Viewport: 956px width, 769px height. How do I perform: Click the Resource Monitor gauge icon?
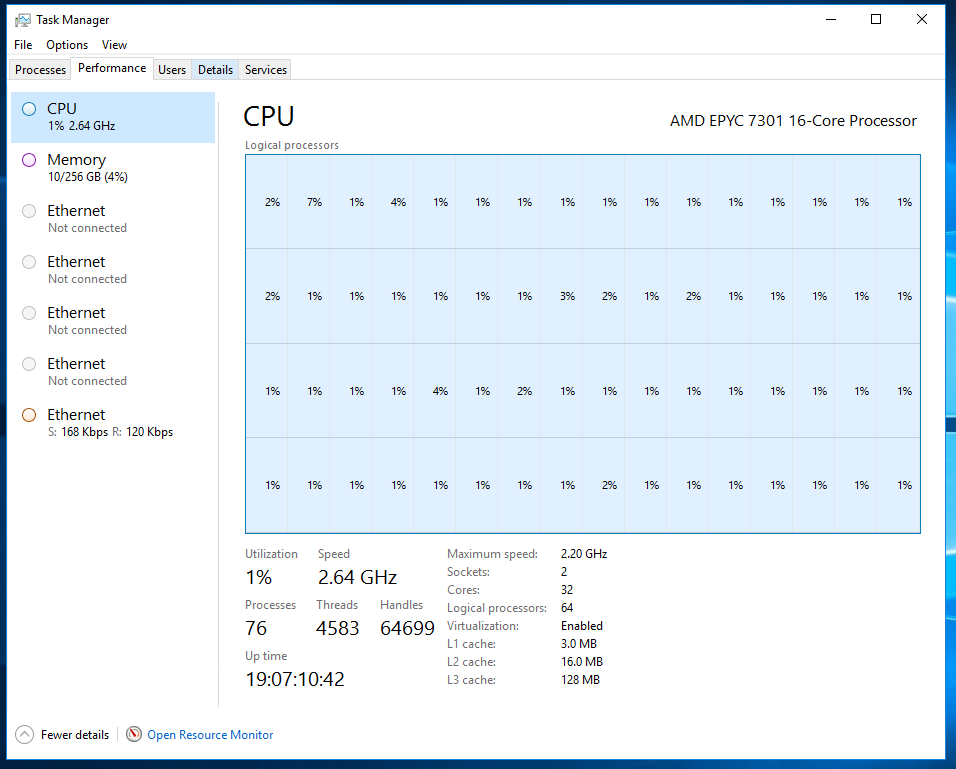pos(134,734)
